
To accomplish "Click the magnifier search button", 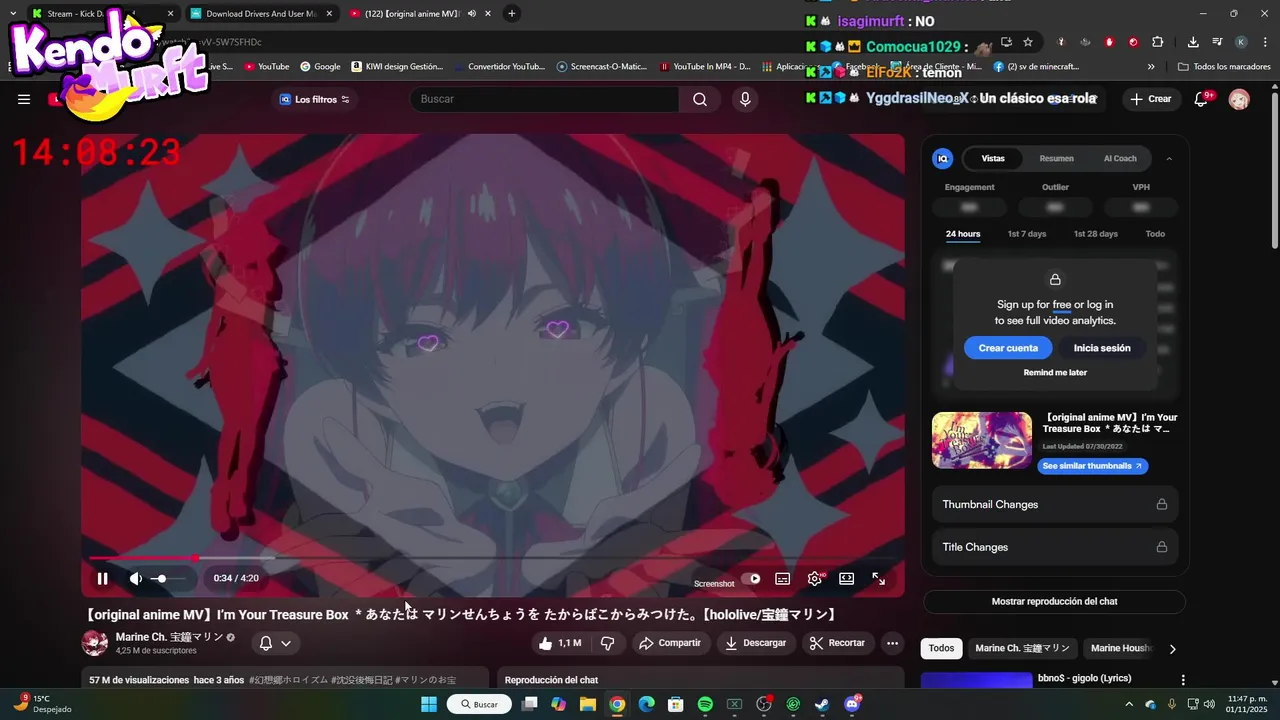I will tap(700, 99).
